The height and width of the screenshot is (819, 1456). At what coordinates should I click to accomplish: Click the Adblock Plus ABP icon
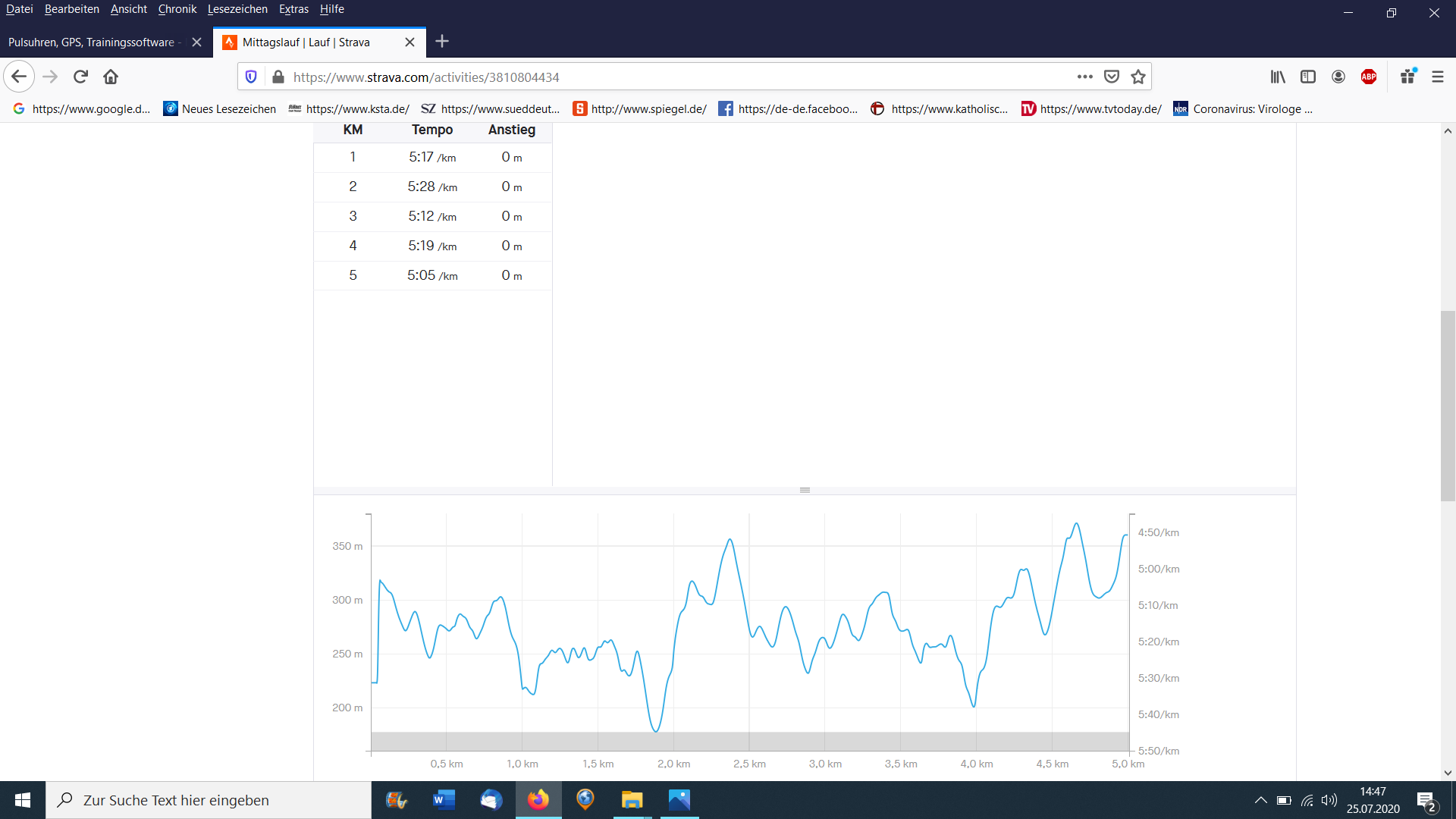pyautogui.click(x=1369, y=77)
